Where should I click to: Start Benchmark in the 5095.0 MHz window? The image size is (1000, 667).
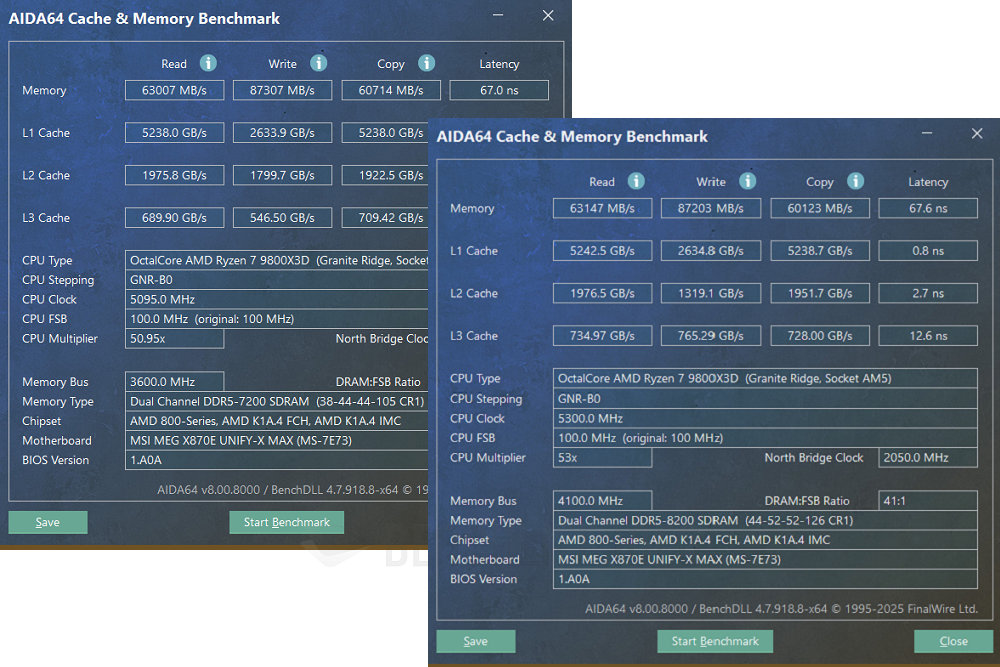coord(287,522)
